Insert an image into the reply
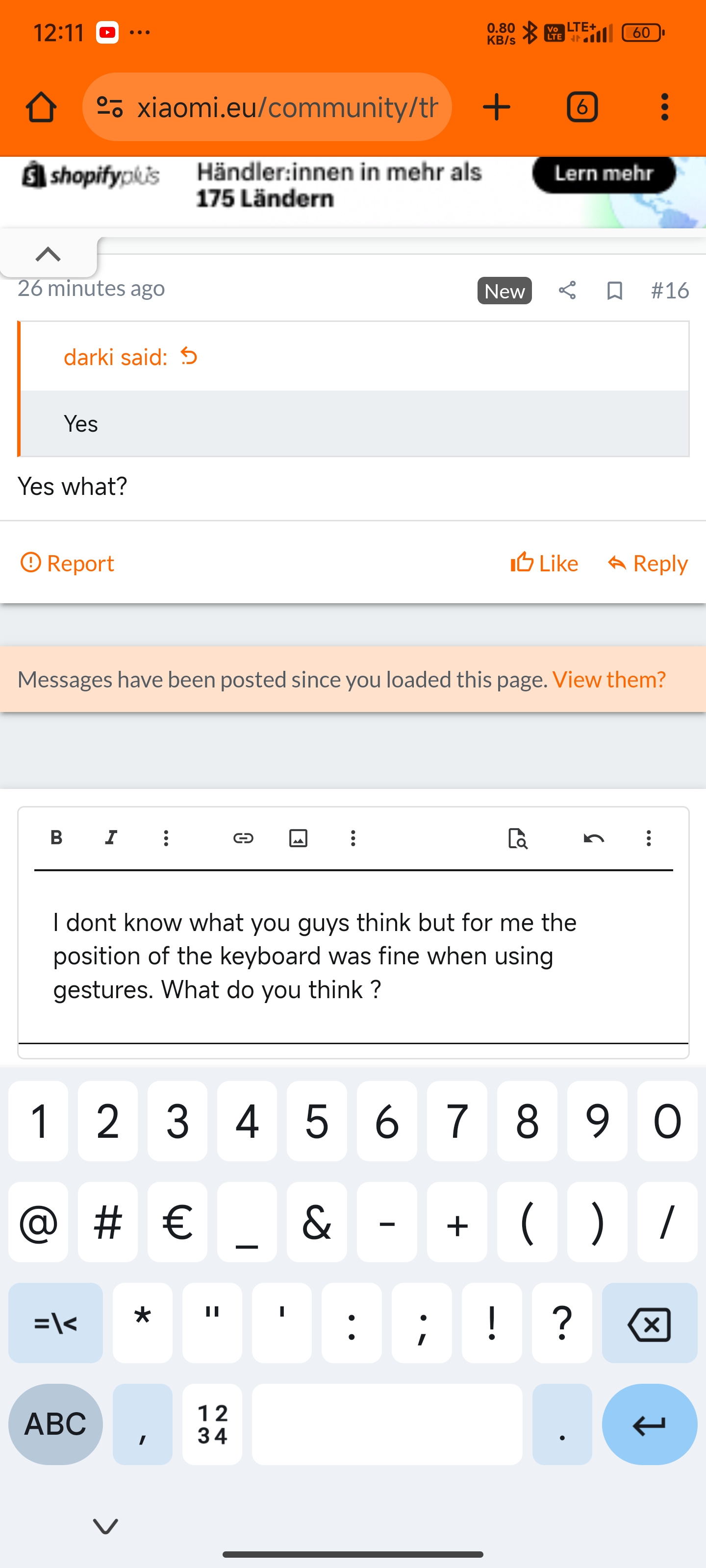Screen dimensions: 706x1568 click(298, 838)
